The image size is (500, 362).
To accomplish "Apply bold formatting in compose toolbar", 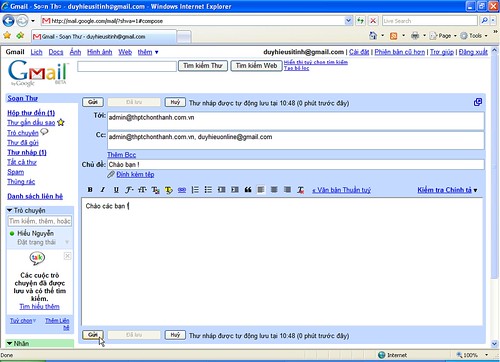I will click(90, 190).
